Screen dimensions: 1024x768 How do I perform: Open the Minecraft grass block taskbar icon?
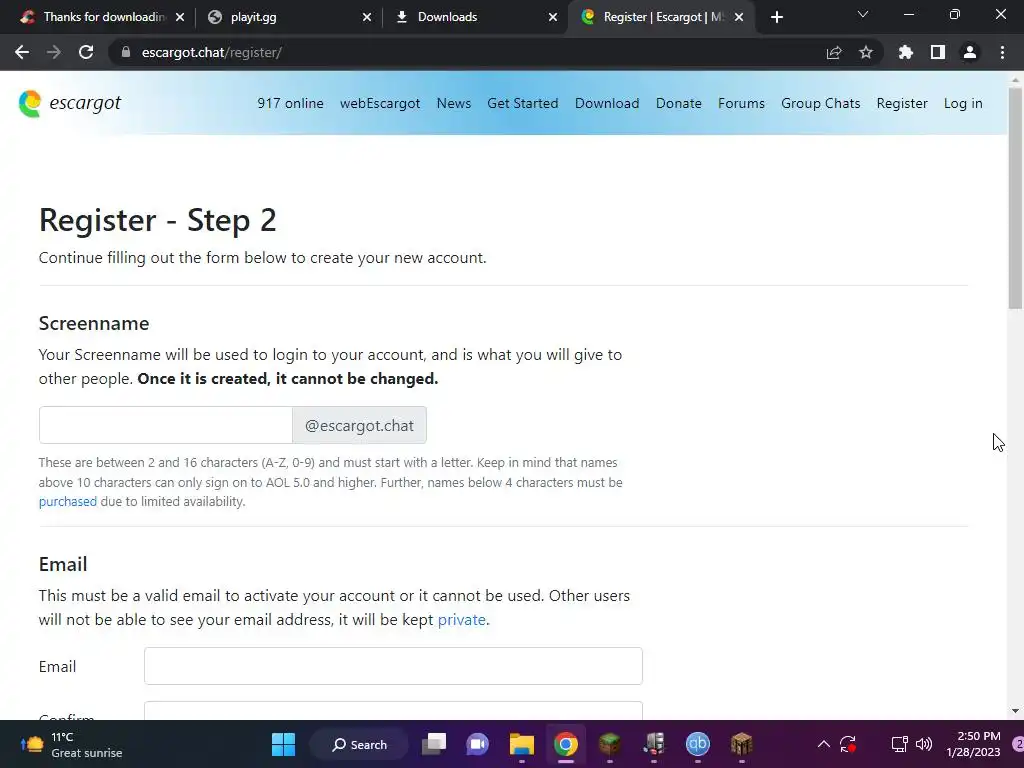[609, 744]
